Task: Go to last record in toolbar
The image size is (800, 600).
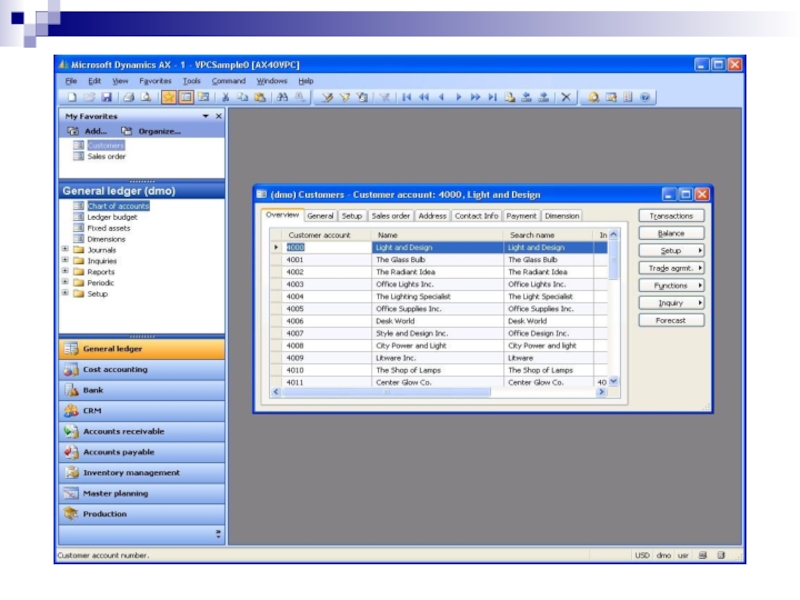Action: click(492, 97)
